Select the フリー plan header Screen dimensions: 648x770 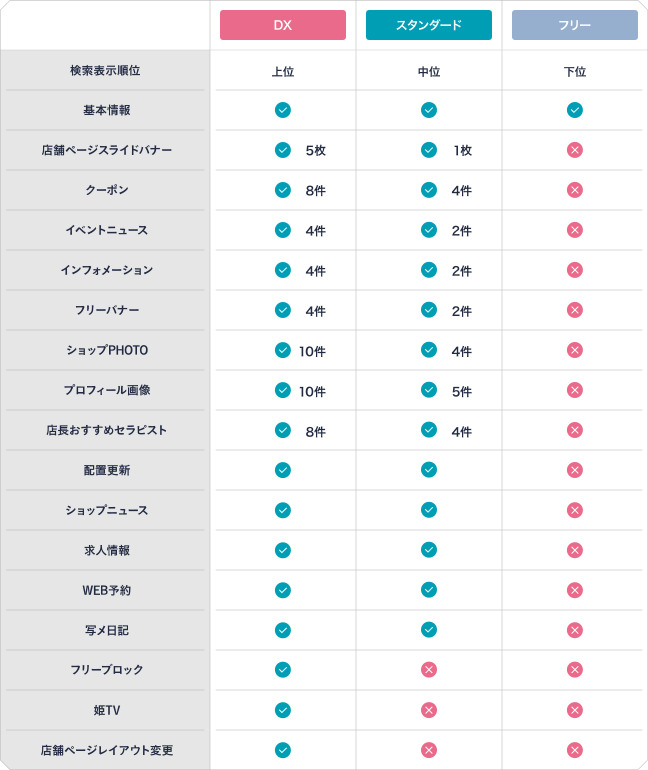[x=575, y=25]
